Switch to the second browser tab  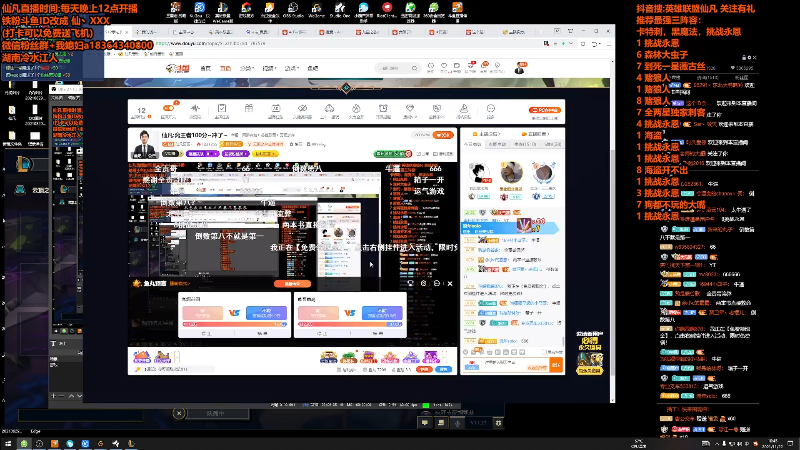coord(149,32)
